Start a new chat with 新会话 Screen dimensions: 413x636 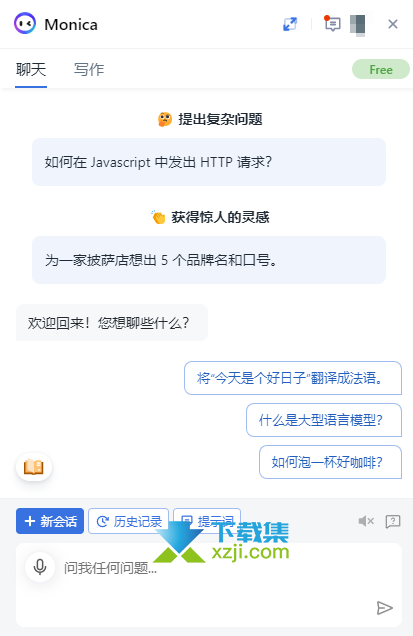click(x=50, y=521)
